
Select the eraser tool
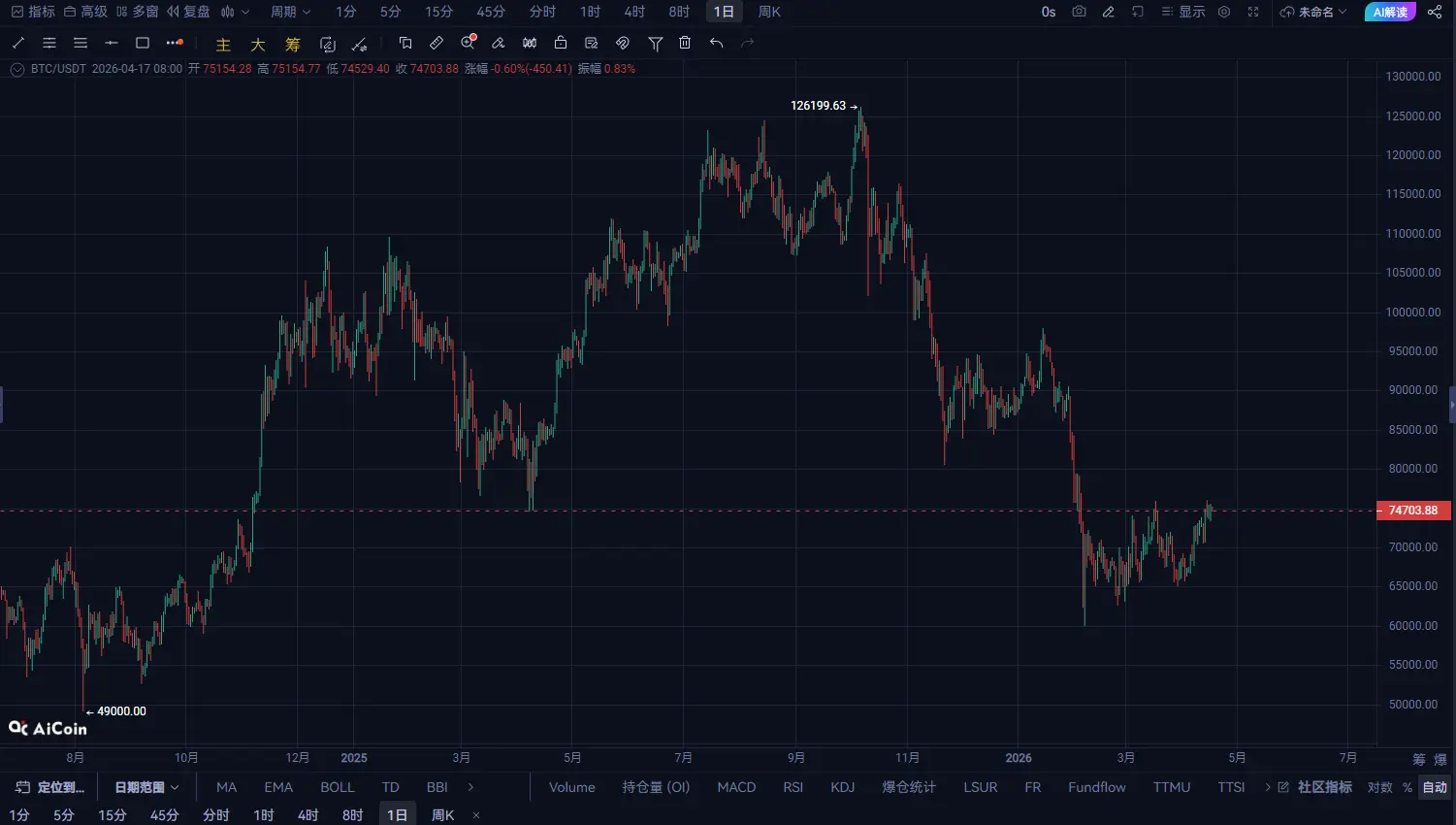click(499, 43)
